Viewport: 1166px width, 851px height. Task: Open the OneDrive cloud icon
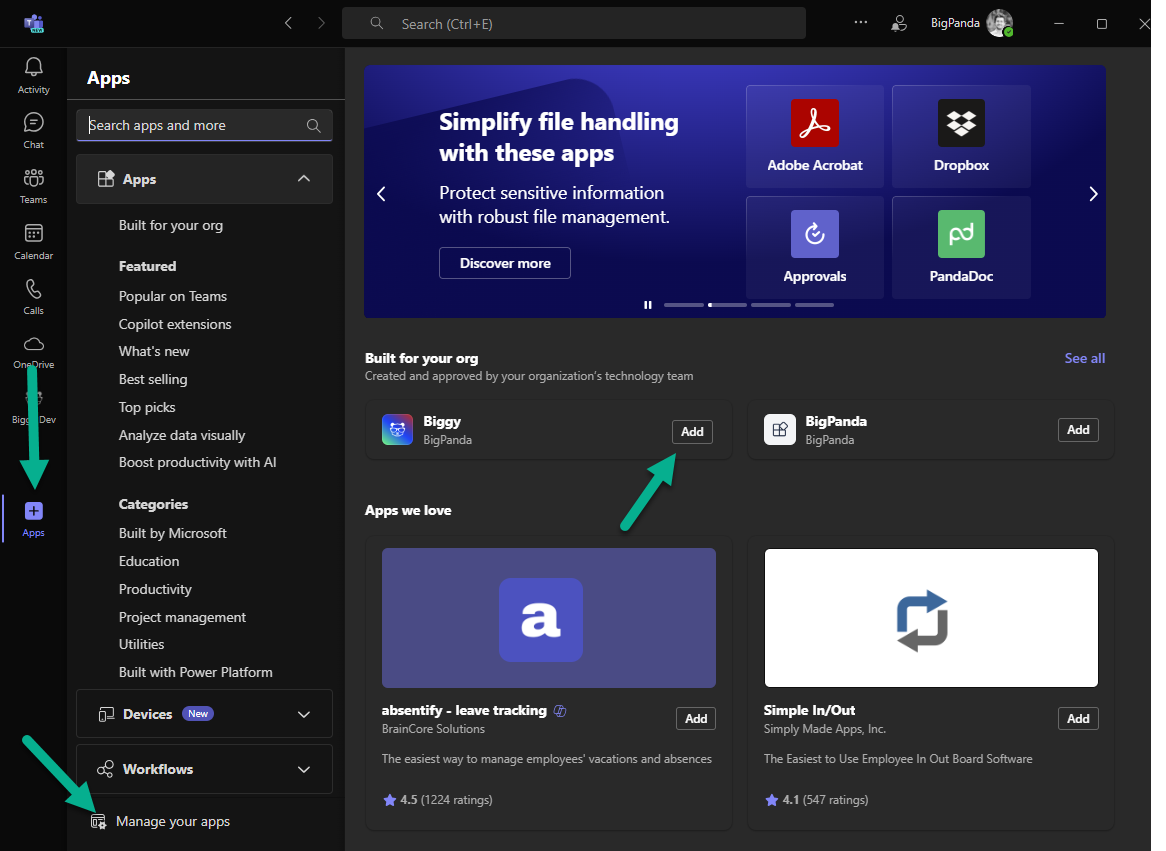pos(33,350)
